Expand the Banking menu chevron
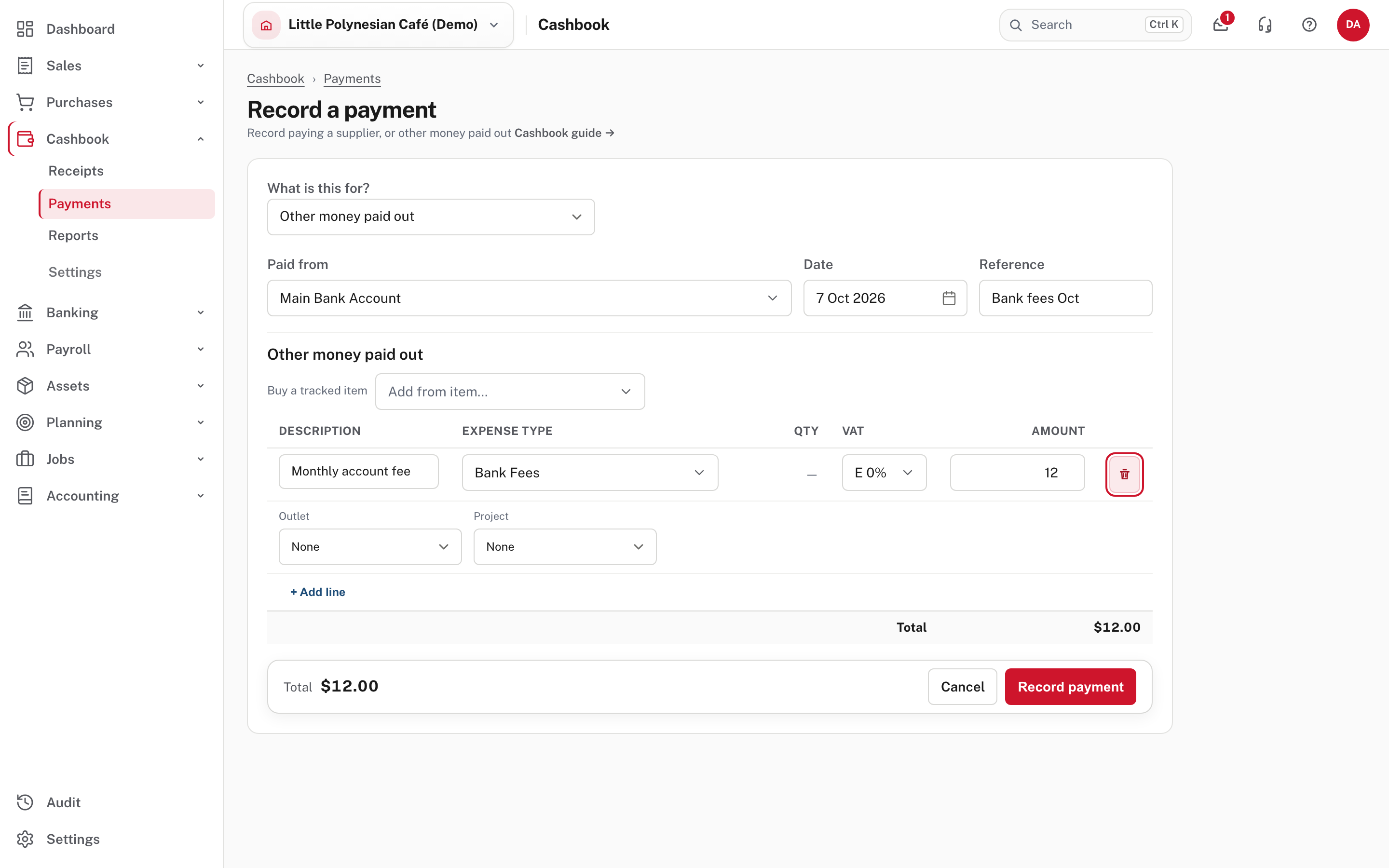This screenshot has height=868, width=1389. (200, 312)
